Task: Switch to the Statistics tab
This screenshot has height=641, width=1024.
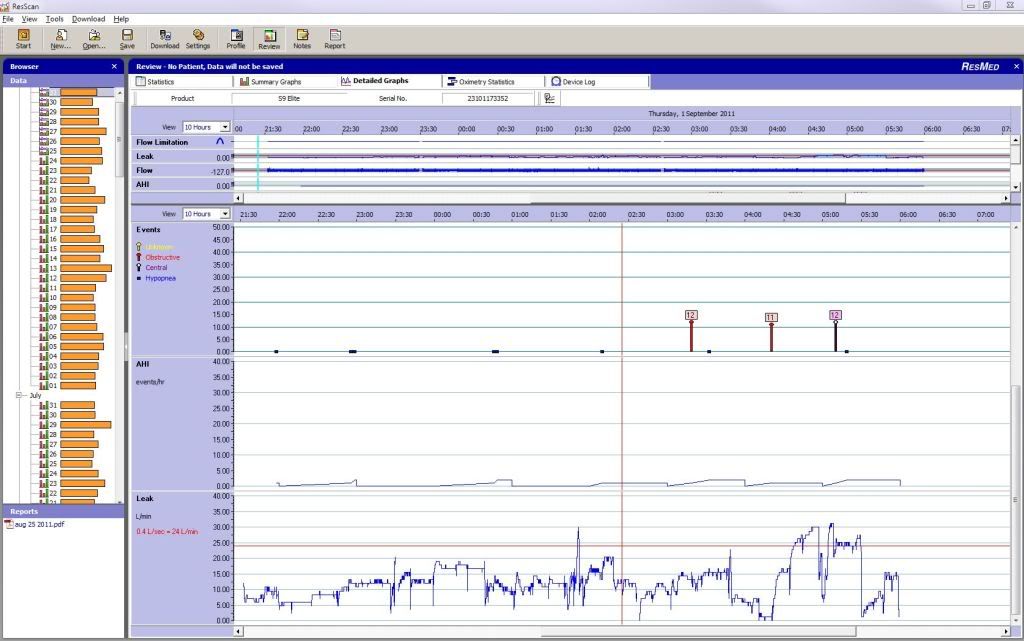Action: coord(183,82)
